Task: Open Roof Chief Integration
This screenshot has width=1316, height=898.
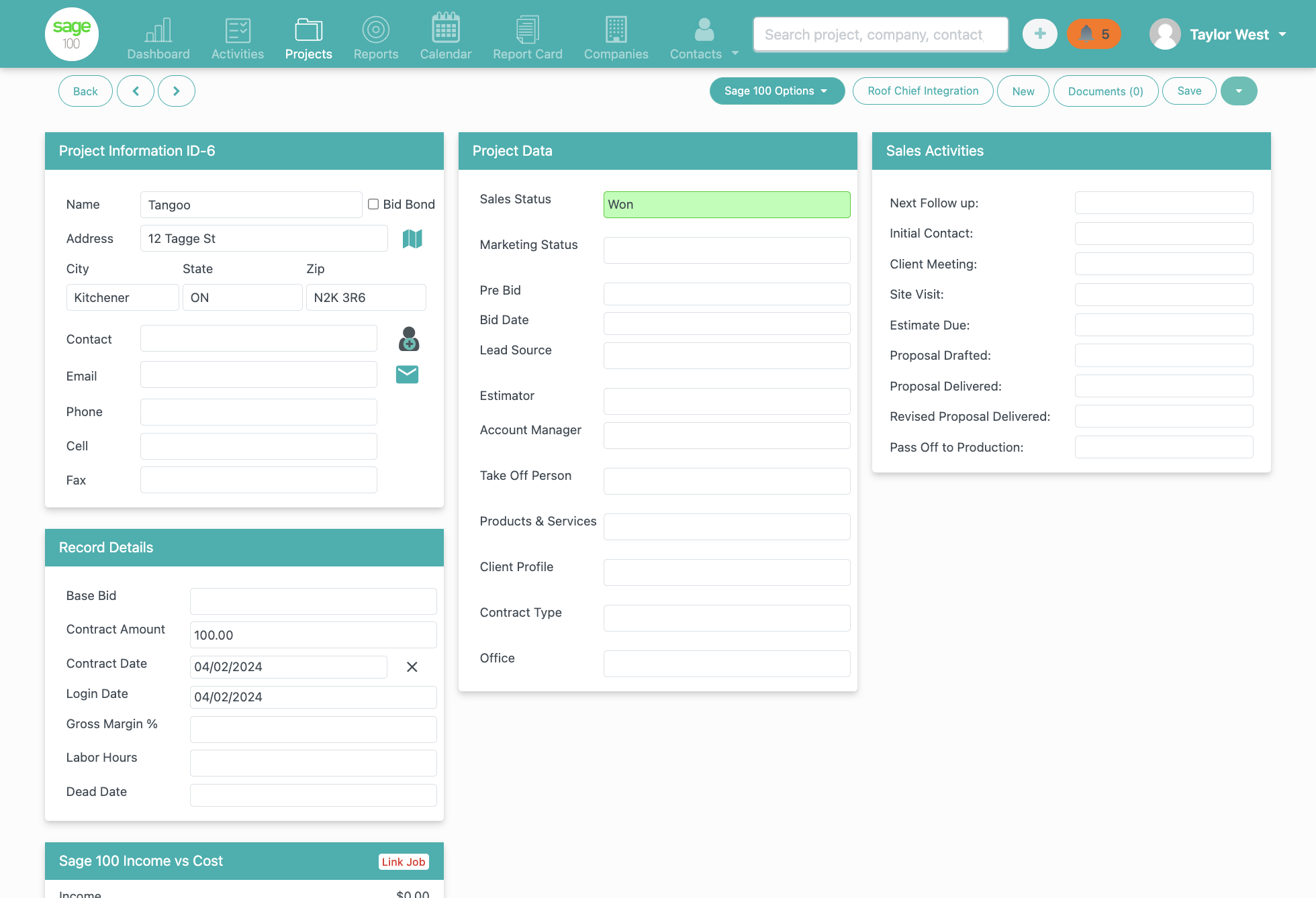Action: pos(923,91)
